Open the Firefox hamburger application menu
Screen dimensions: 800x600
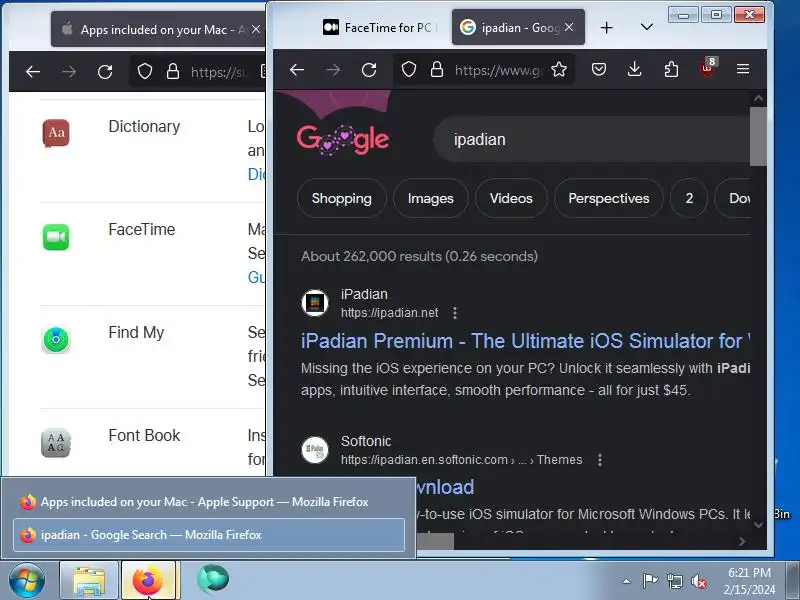click(x=743, y=69)
